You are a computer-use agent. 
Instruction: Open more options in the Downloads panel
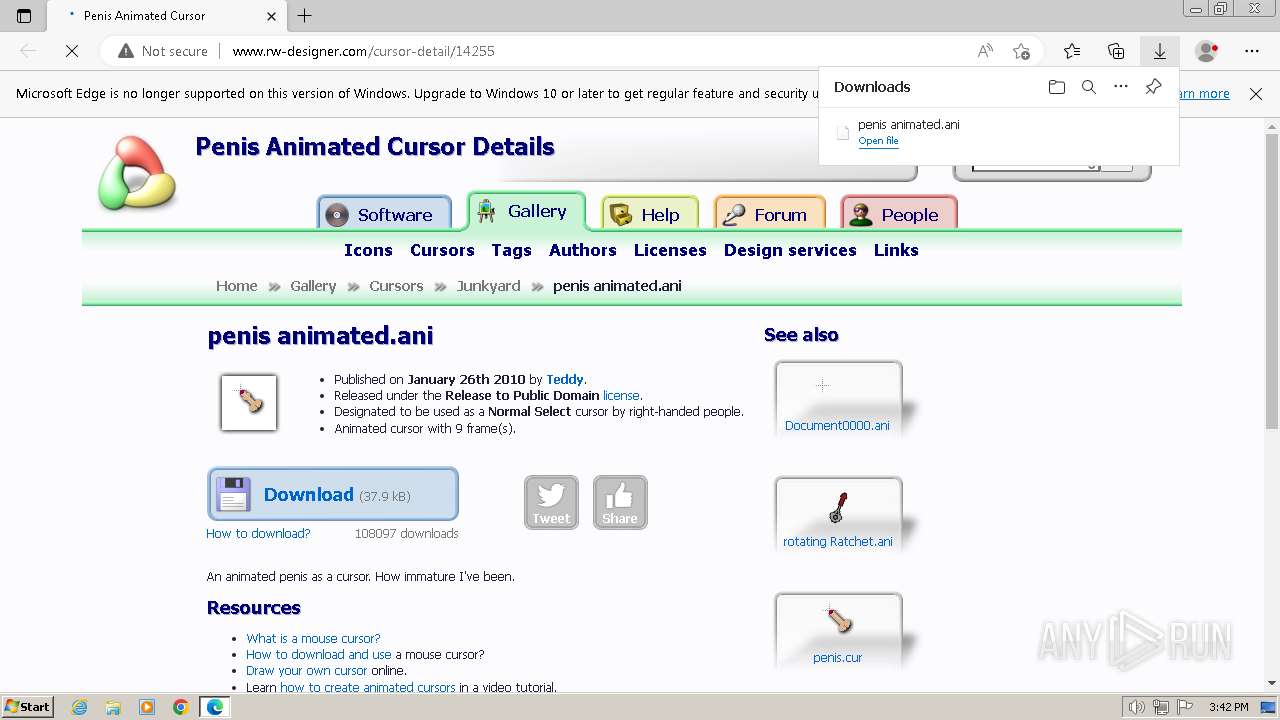coord(1121,87)
